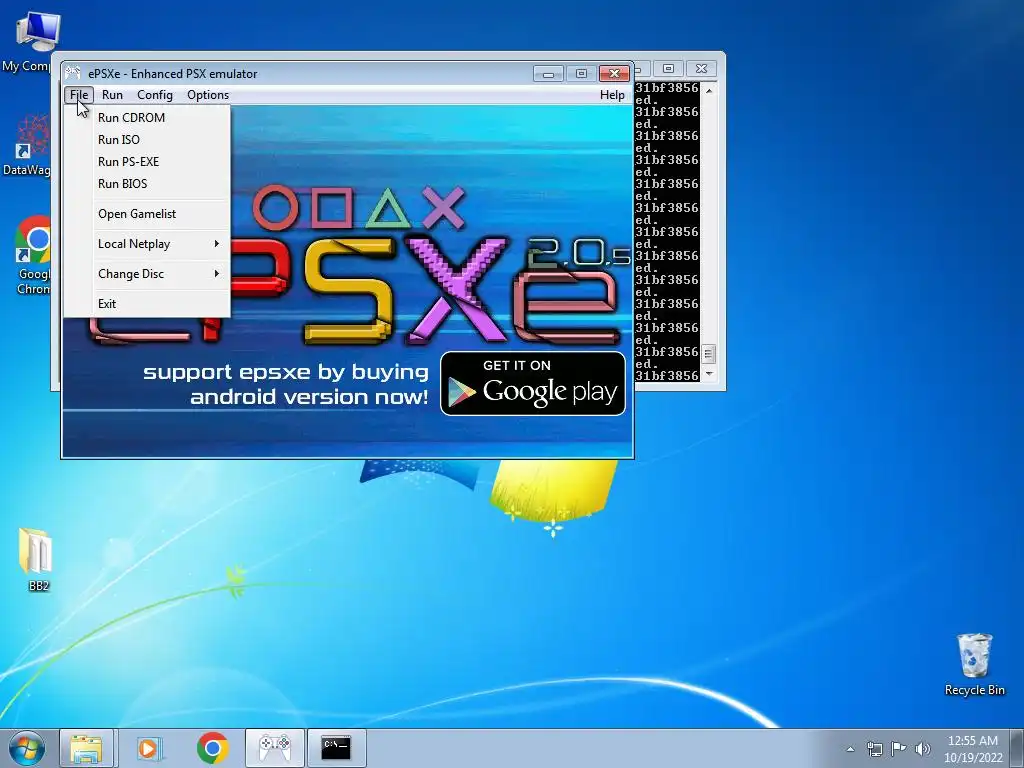1024x768 pixels.
Task: Open Gamelist from the File menu
Action: point(147,214)
